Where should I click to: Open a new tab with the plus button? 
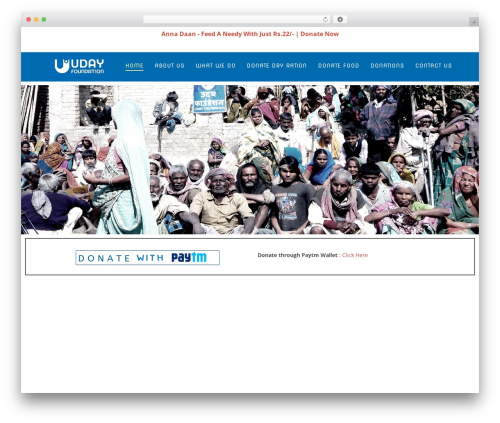[474, 22]
